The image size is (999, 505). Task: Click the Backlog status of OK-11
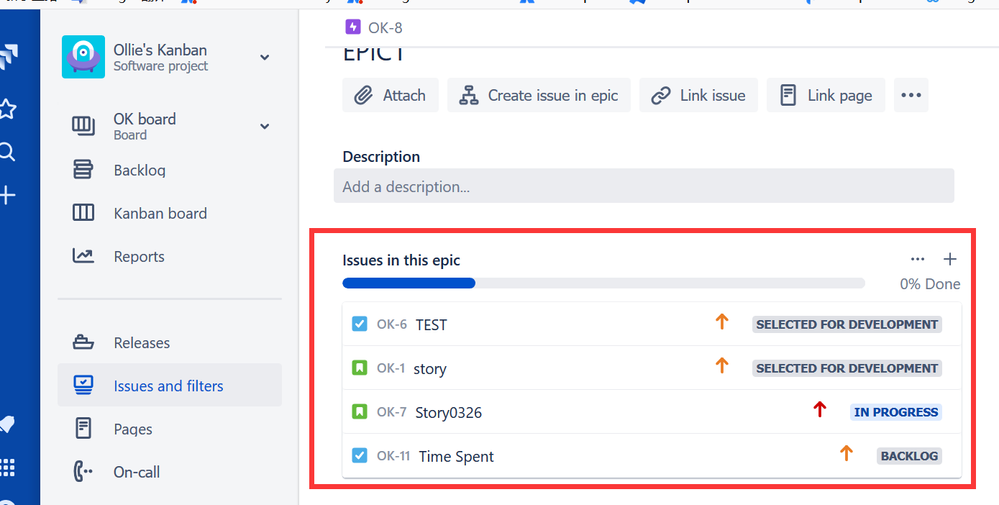pyautogui.click(x=909, y=456)
